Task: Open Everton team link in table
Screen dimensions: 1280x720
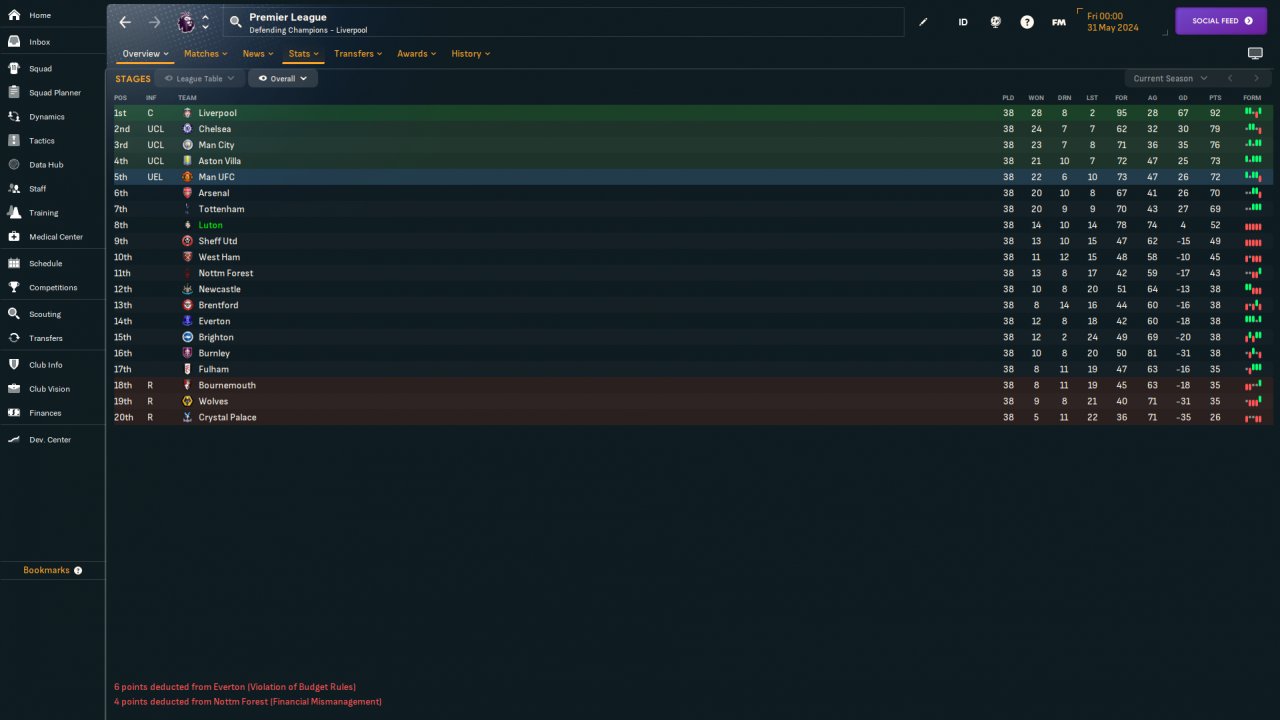Action: pyautogui.click(x=214, y=321)
